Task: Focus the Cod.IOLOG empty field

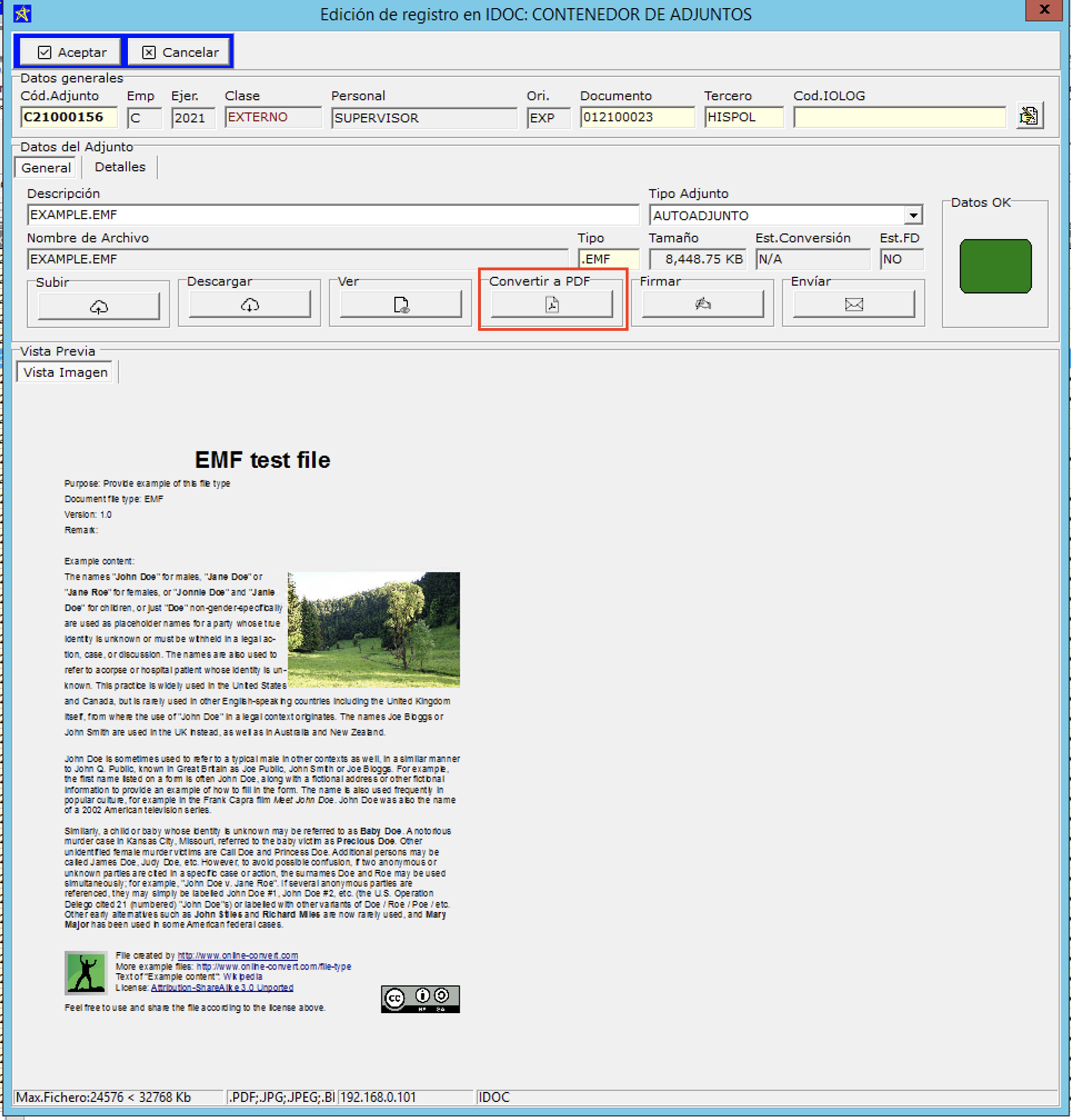Action: pyautogui.click(x=899, y=117)
